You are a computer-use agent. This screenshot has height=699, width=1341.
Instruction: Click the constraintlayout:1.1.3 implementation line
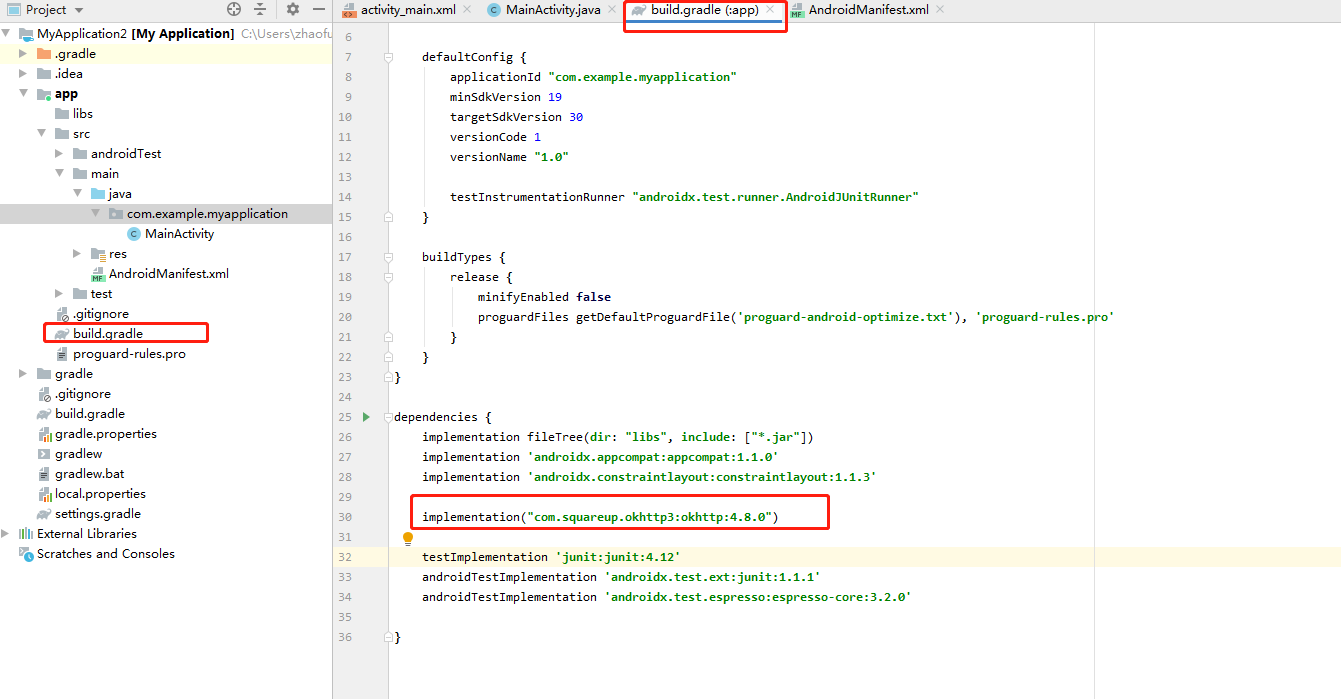pyautogui.click(x=649, y=477)
